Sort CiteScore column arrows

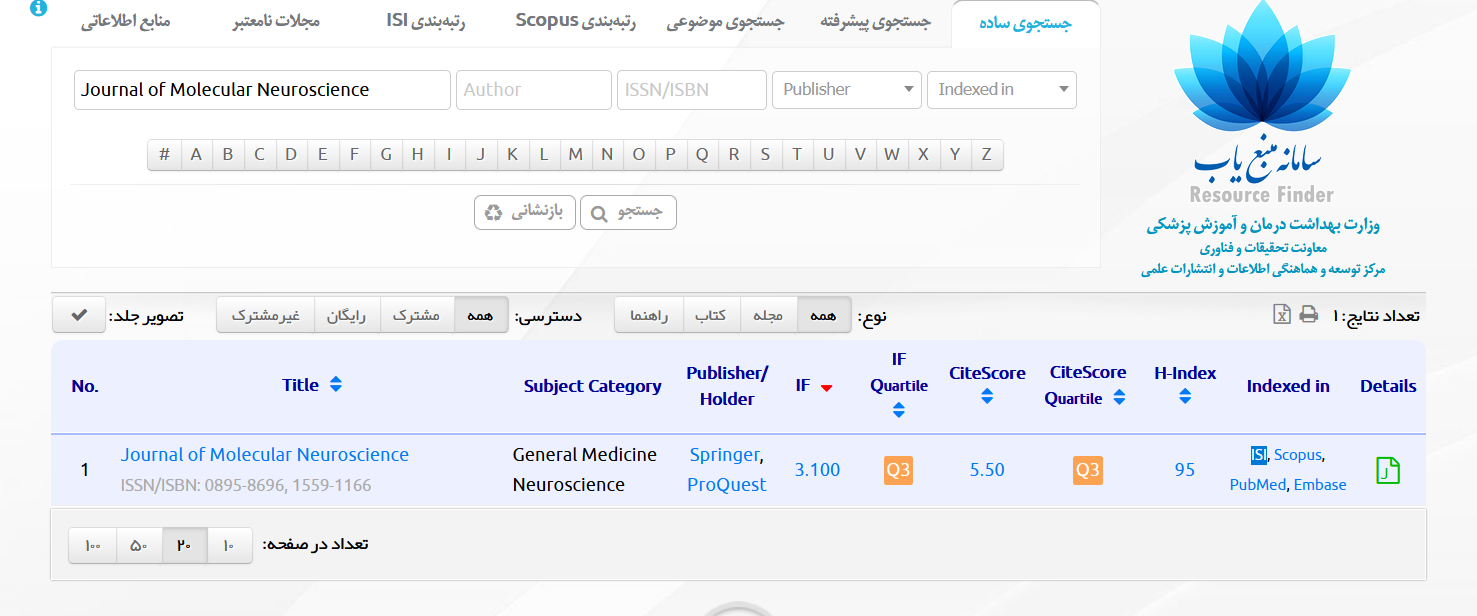click(987, 396)
